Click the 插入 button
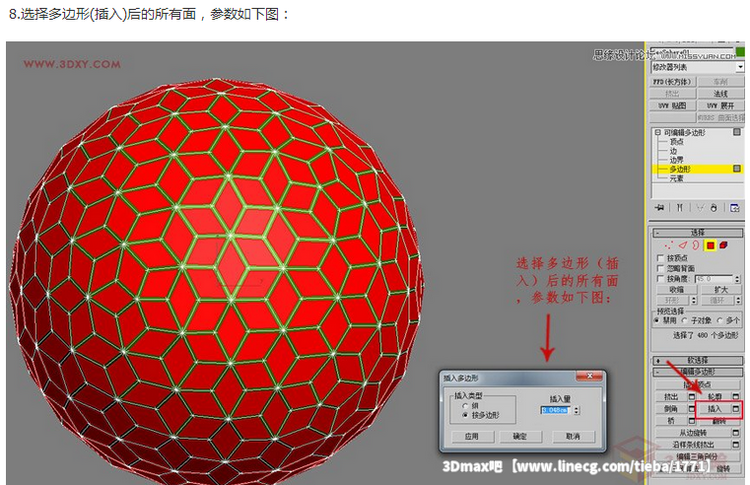The image size is (750, 485). click(714, 409)
